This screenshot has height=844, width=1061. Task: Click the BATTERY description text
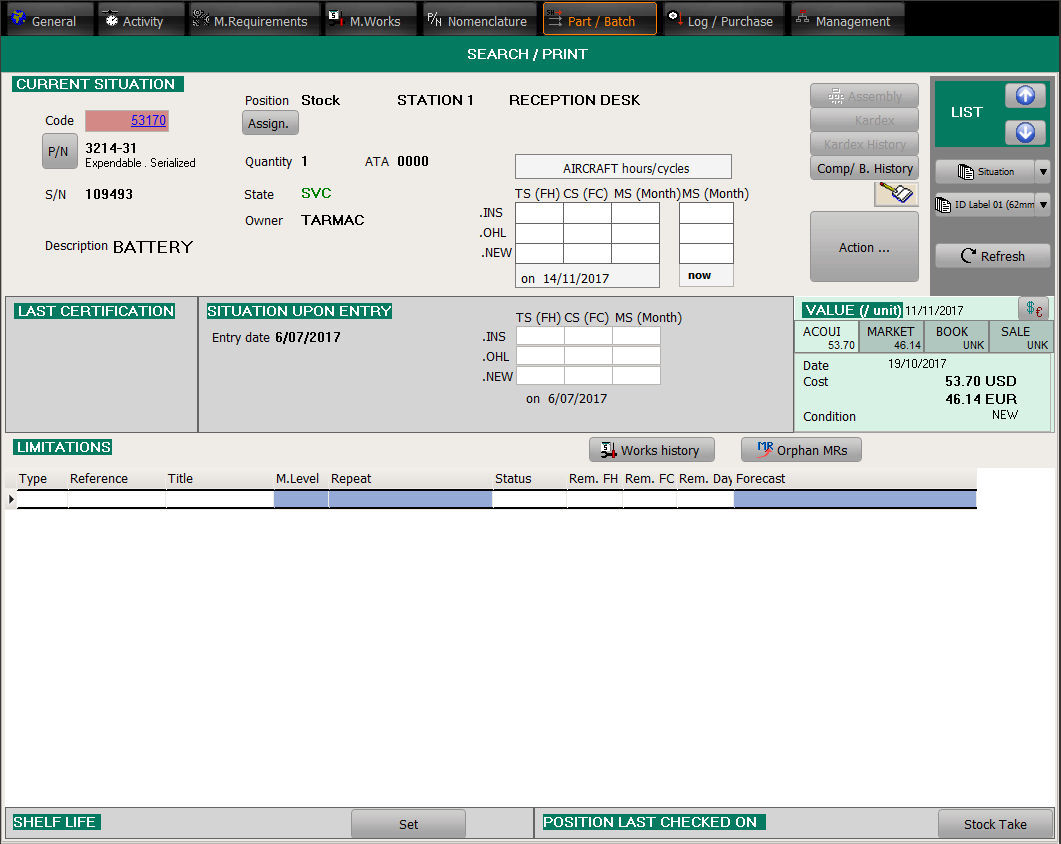(153, 247)
